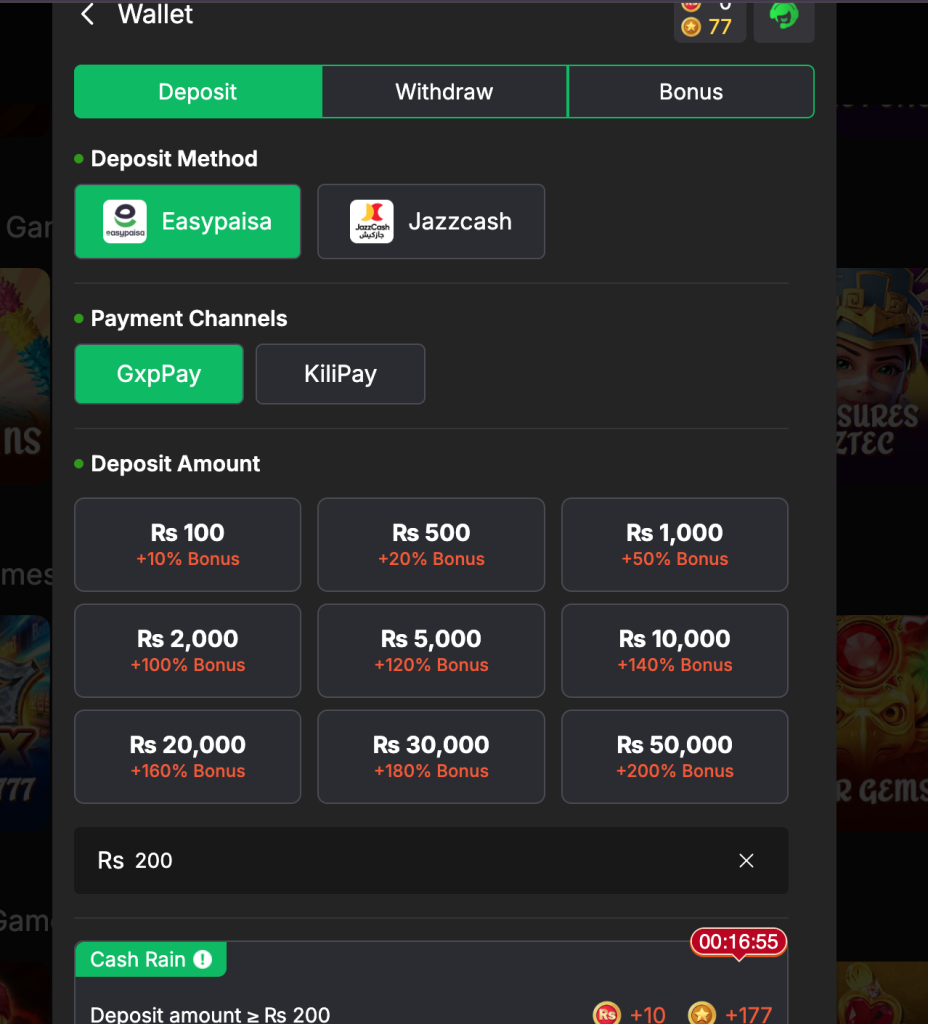Screen dimensions: 928x1024
Task: Select Rs 100 deposit with 10% bonus
Action: [x=187, y=545]
